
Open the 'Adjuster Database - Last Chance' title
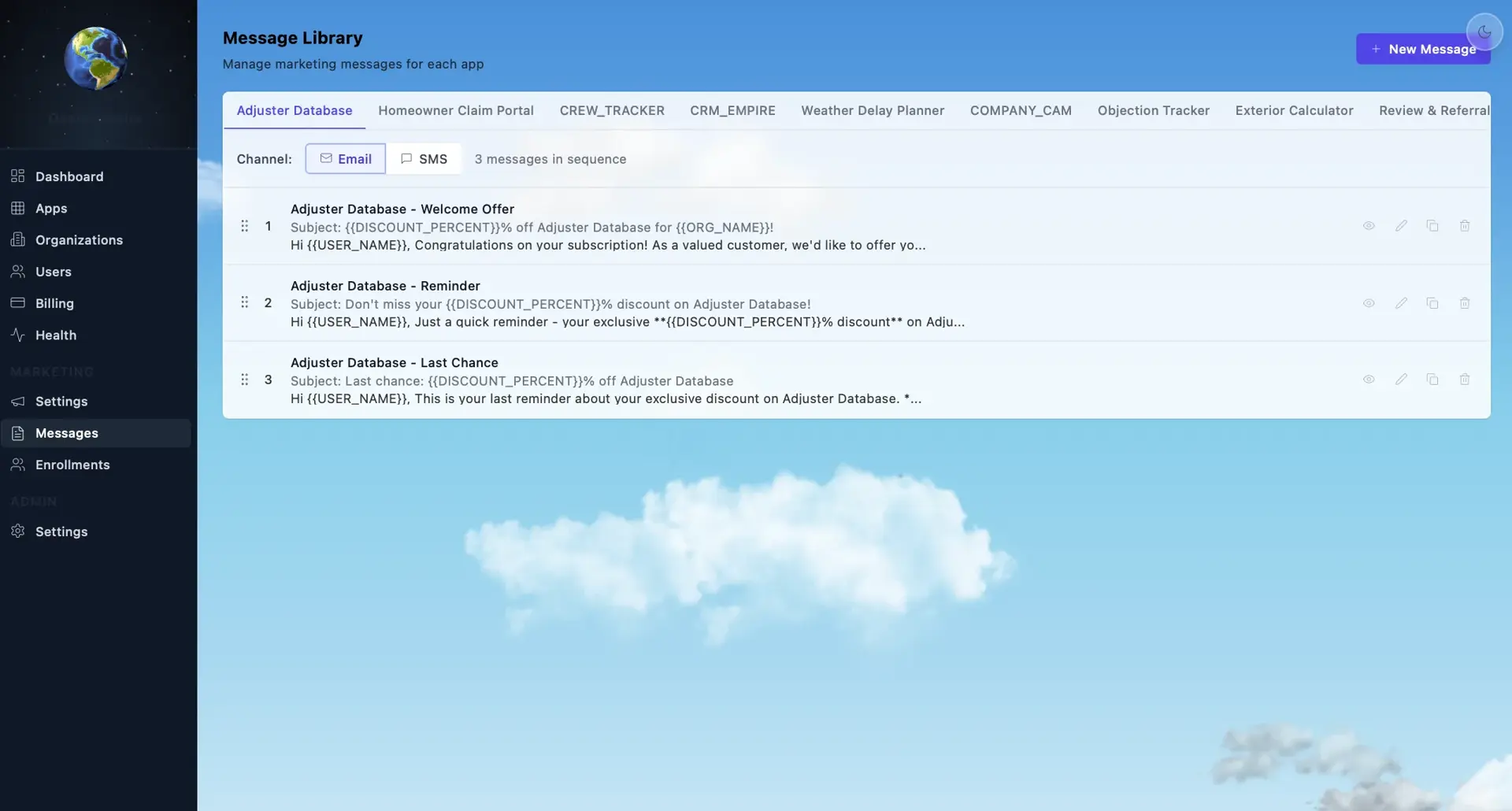(x=395, y=362)
